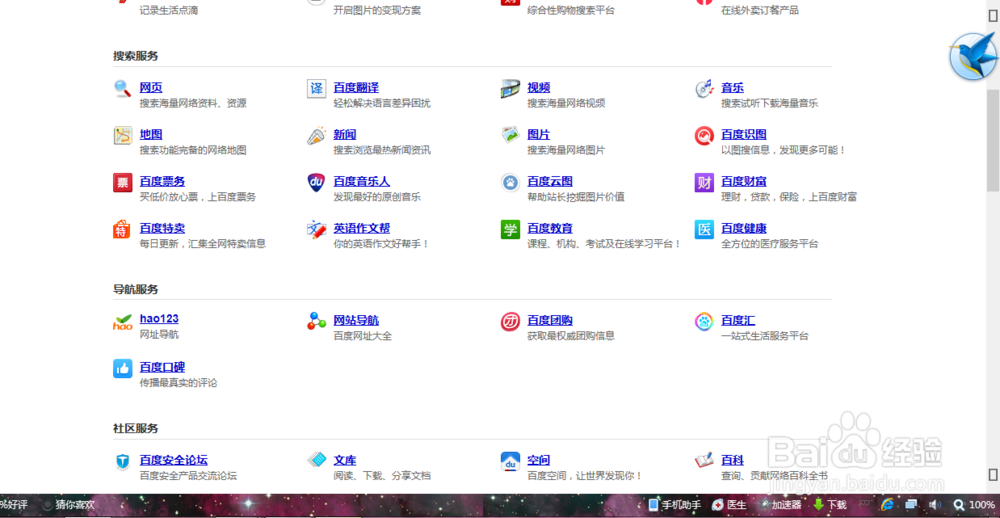Go to the 百度音乐人 link

click(x=362, y=182)
